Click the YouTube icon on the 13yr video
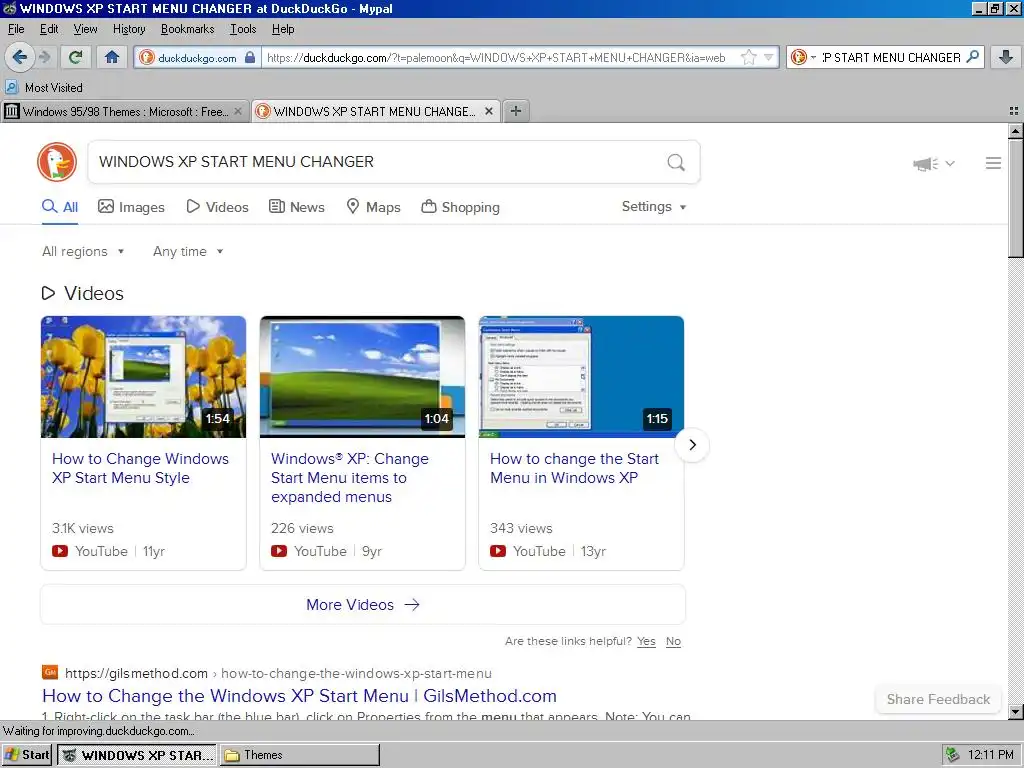This screenshot has height=768, width=1024. pyautogui.click(x=498, y=551)
